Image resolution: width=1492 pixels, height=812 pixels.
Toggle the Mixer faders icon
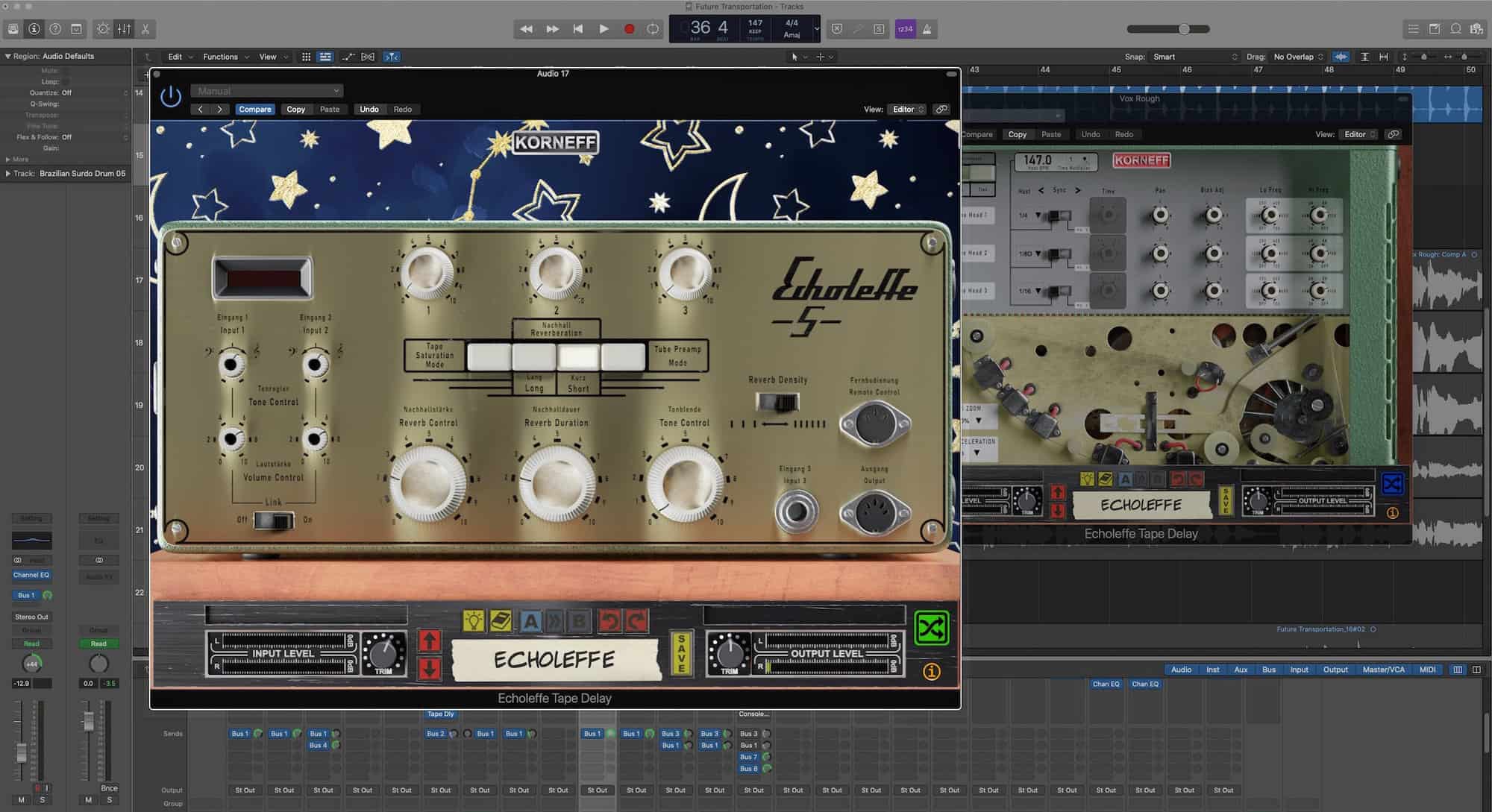(124, 29)
